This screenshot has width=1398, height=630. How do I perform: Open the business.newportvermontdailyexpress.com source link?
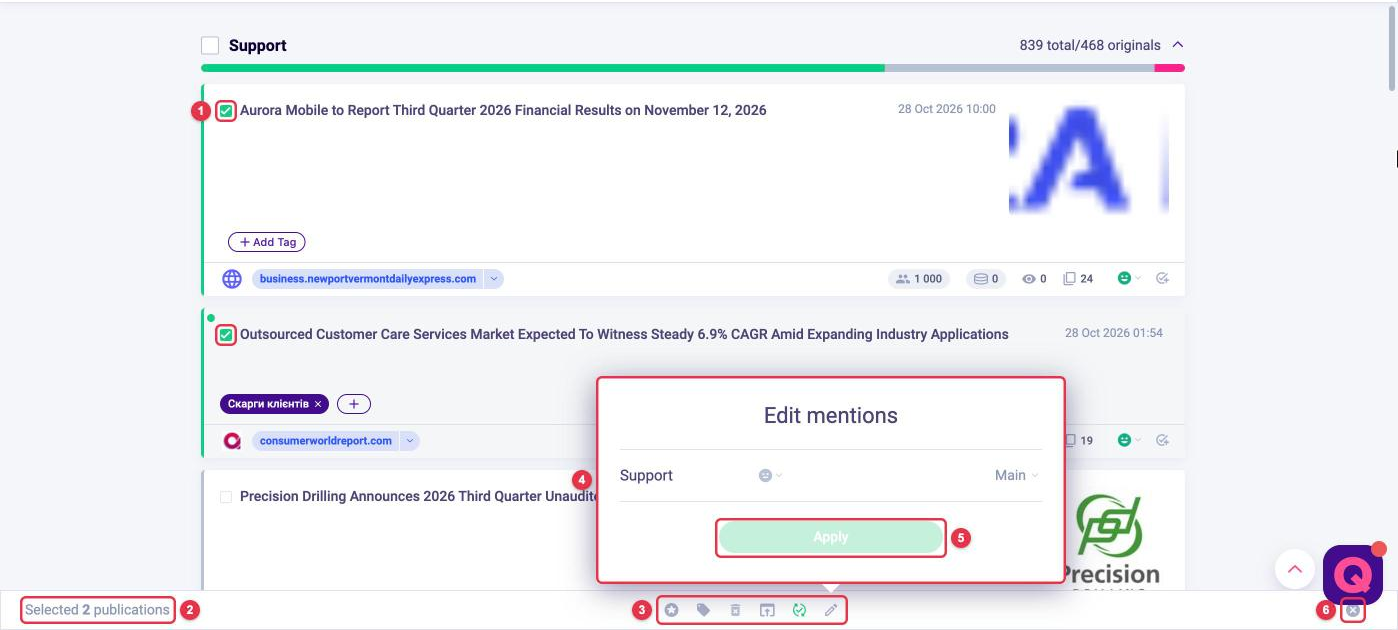coord(368,279)
